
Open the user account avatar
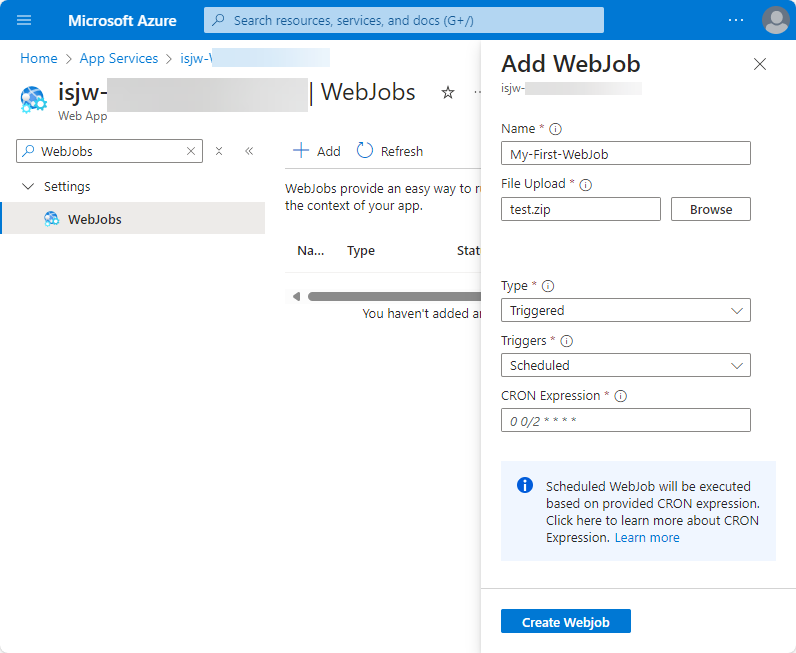(775, 20)
